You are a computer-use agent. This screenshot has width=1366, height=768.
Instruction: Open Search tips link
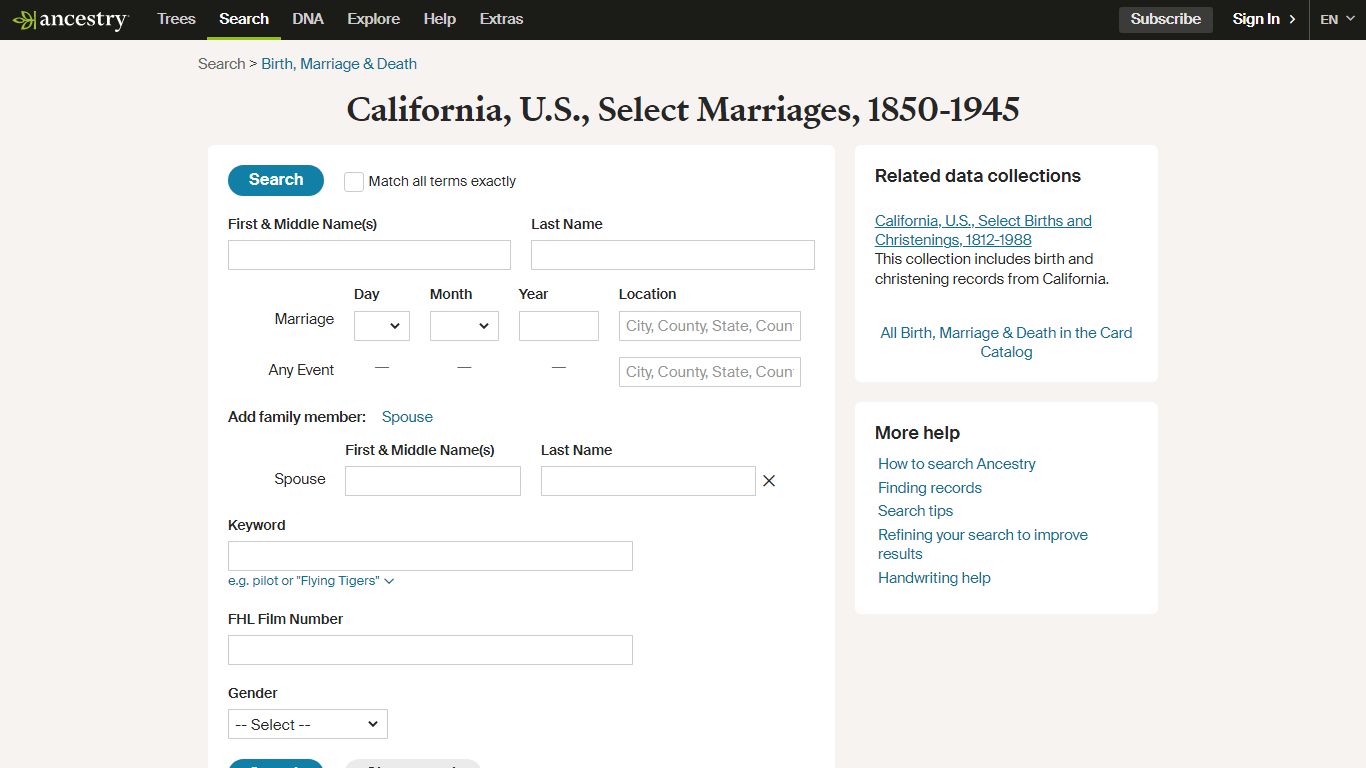coord(916,511)
